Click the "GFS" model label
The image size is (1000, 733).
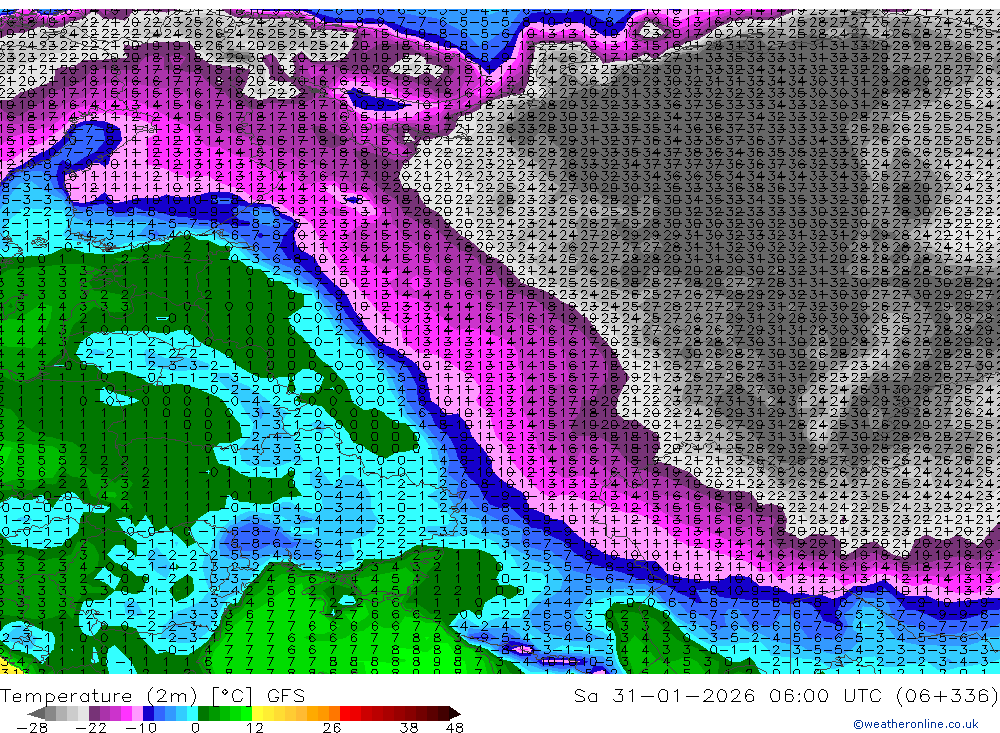click(x=286, y=695)
